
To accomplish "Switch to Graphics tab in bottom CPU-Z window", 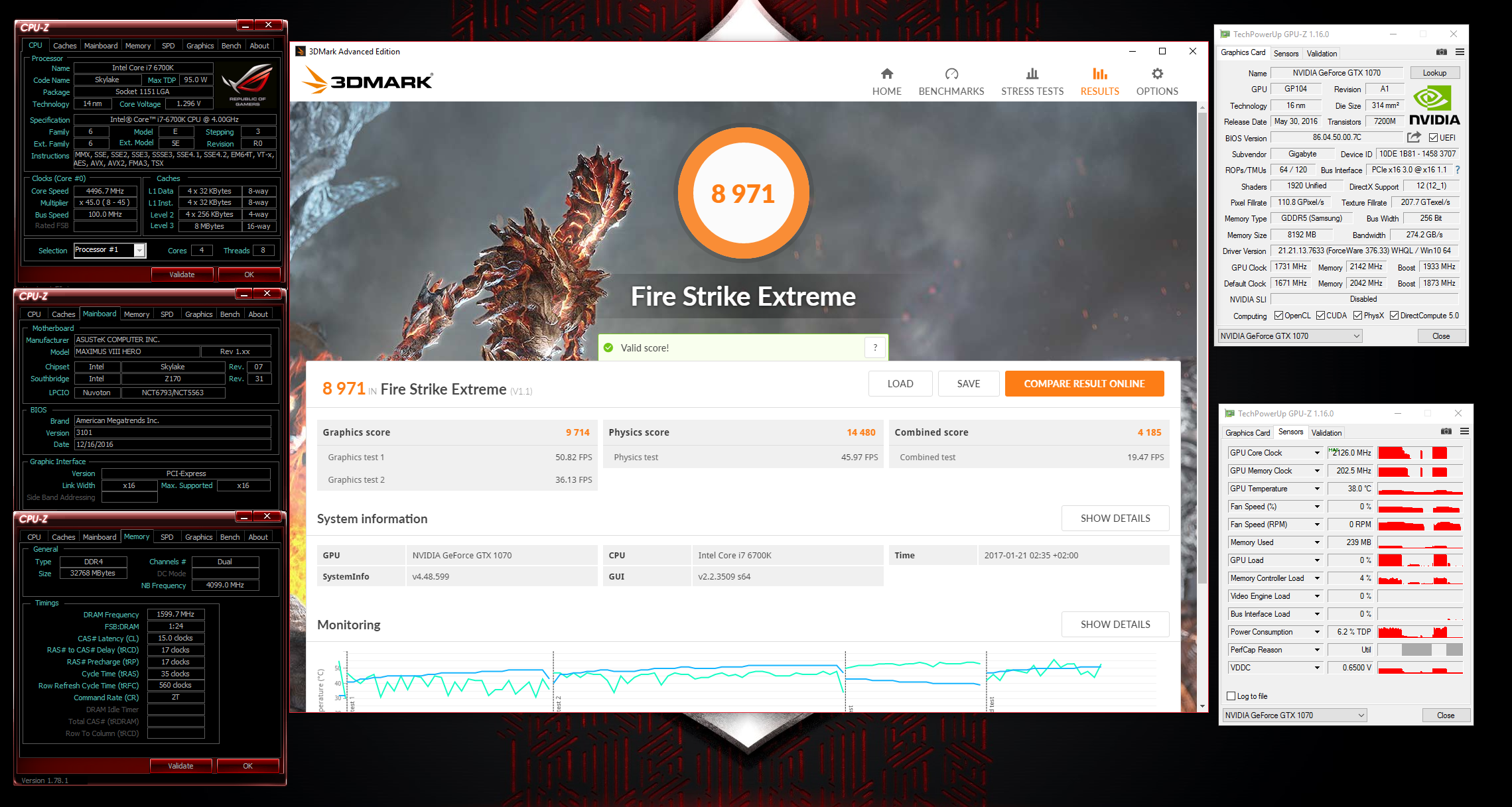I will pyautogui.click(x=198, y=537).
